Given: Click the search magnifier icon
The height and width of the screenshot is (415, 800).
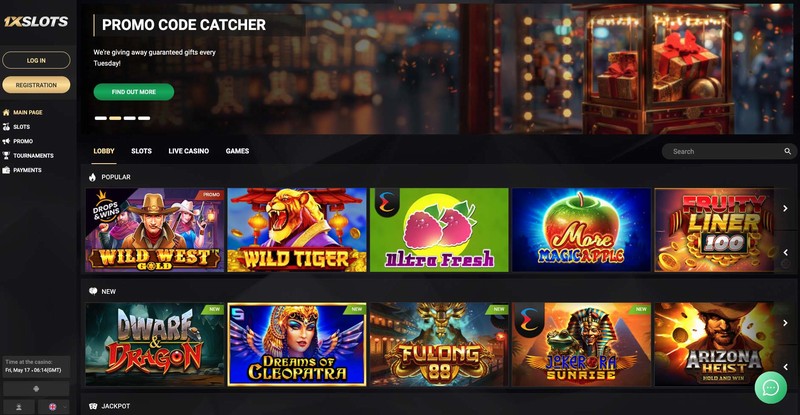Looking at the screenshot, I should 787,152.
